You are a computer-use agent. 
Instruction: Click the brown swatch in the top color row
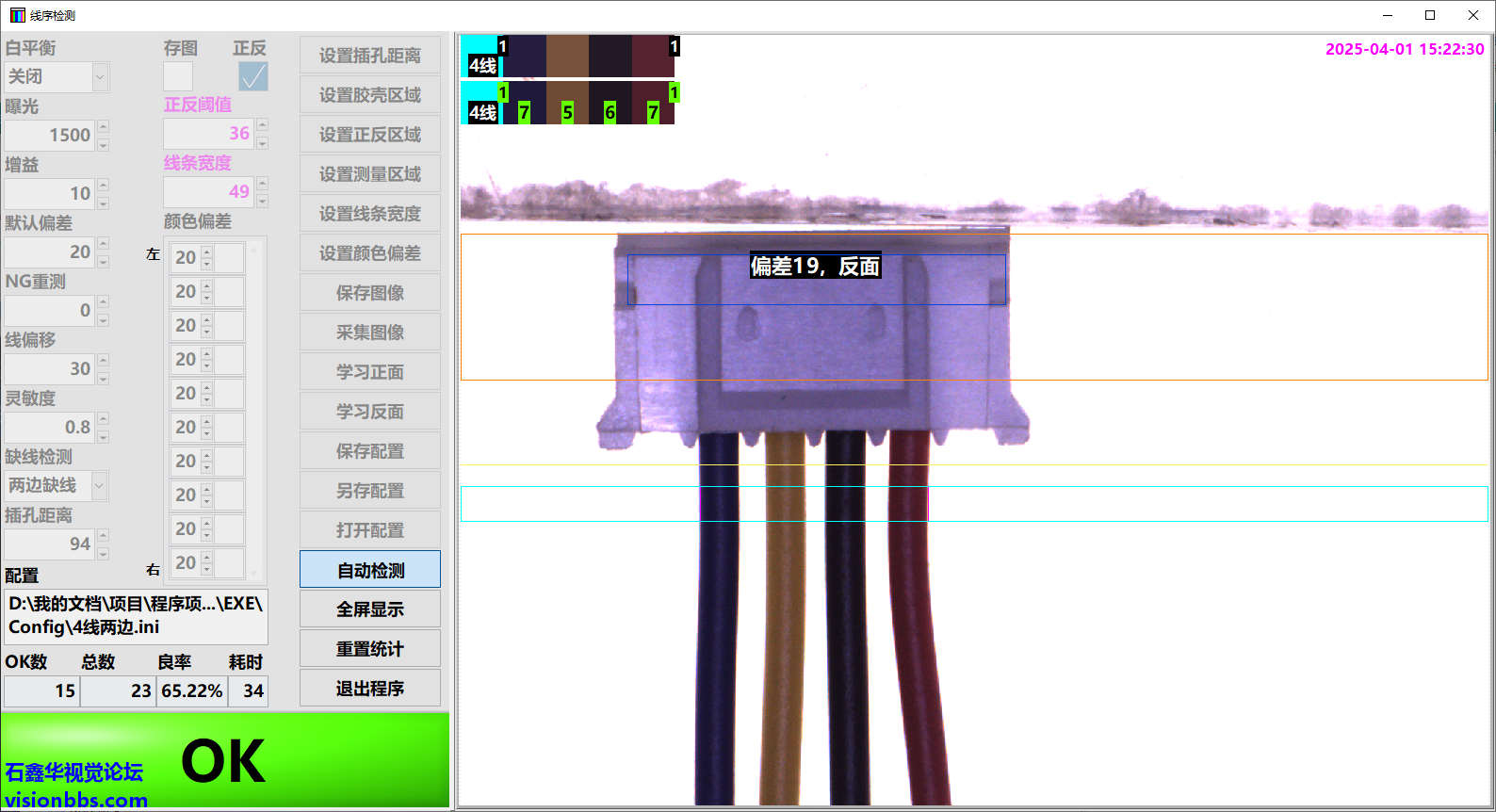tap(567, 56)
